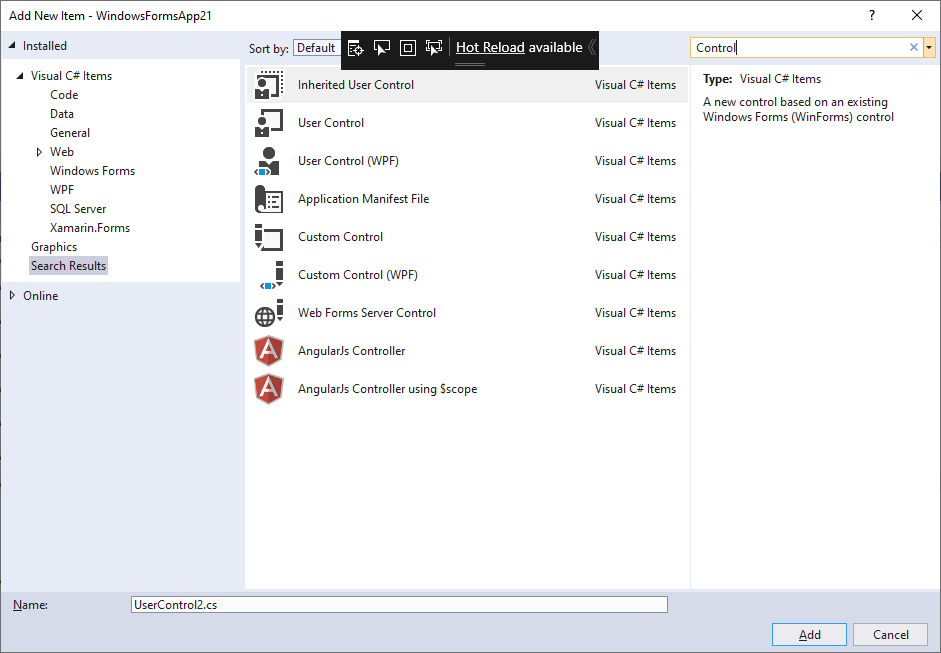The image size is (941, 653).
Task: Clear the search box with the X icon
Action: [913, 47]
